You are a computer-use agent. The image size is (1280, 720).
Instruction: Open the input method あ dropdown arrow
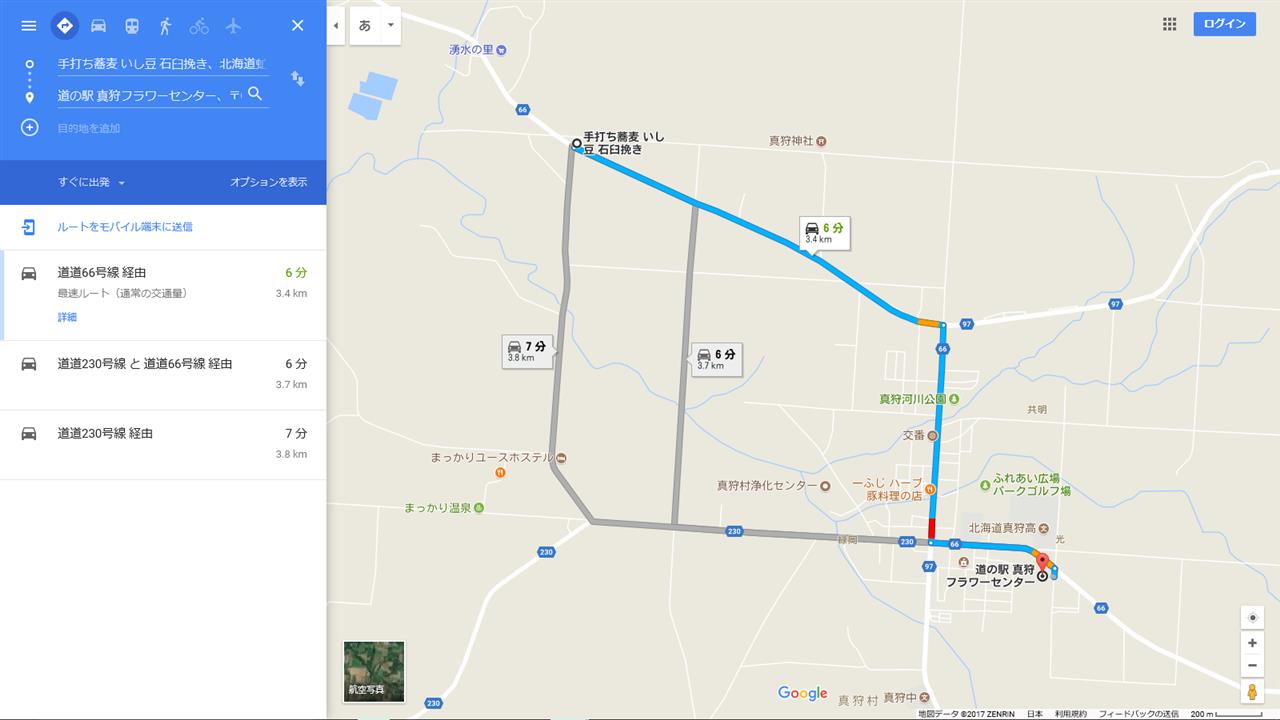coord(390,25)
